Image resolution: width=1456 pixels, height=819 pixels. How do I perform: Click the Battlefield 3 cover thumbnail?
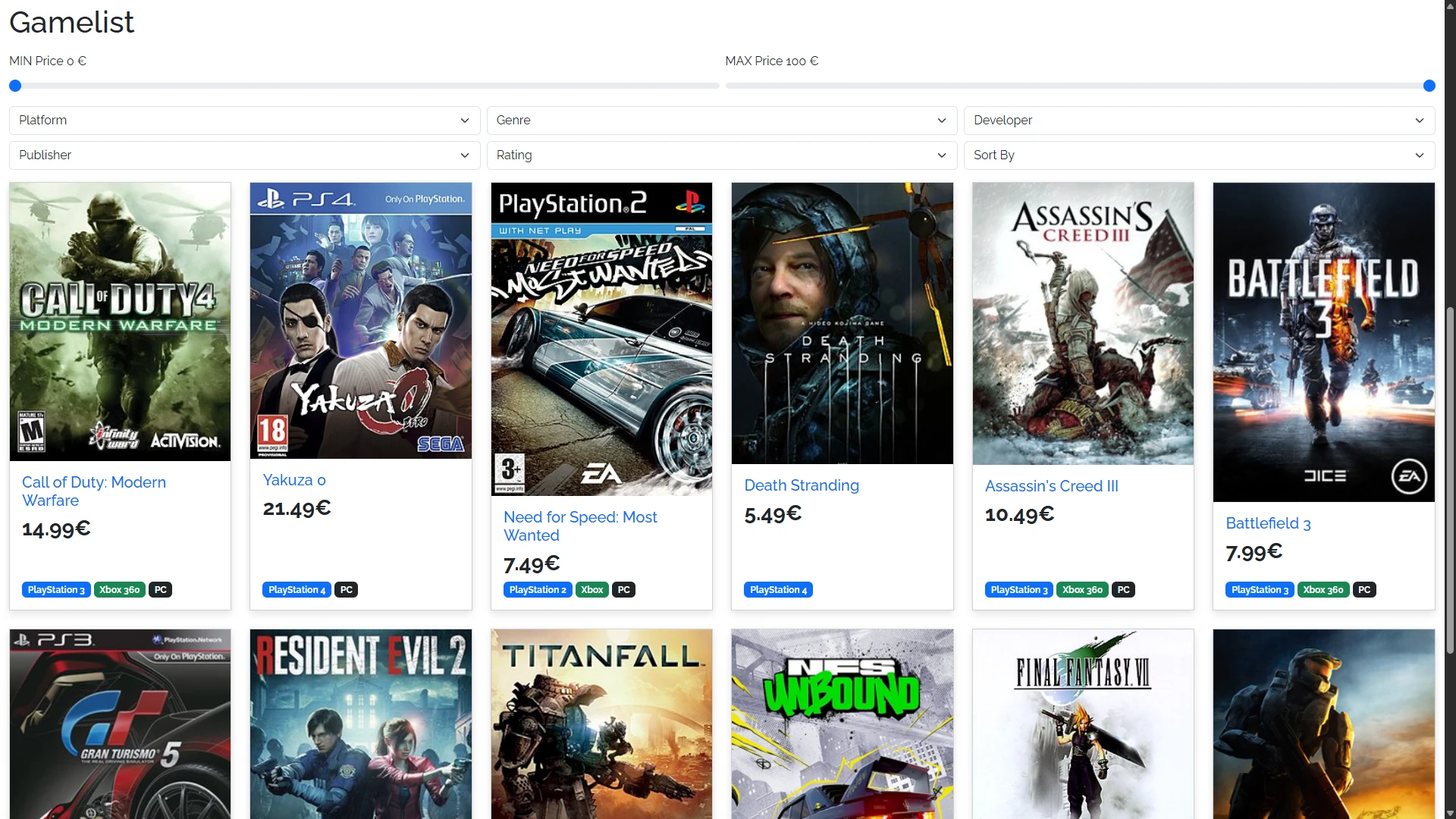click(1323, 341)
